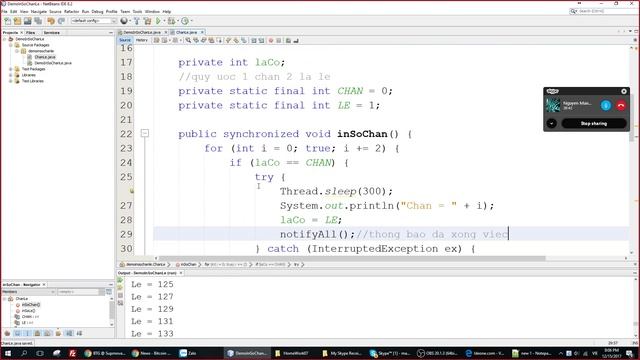Viewport: 640px width, 360px height.
Task: Click the Stop sharing button
Action: 594,123
